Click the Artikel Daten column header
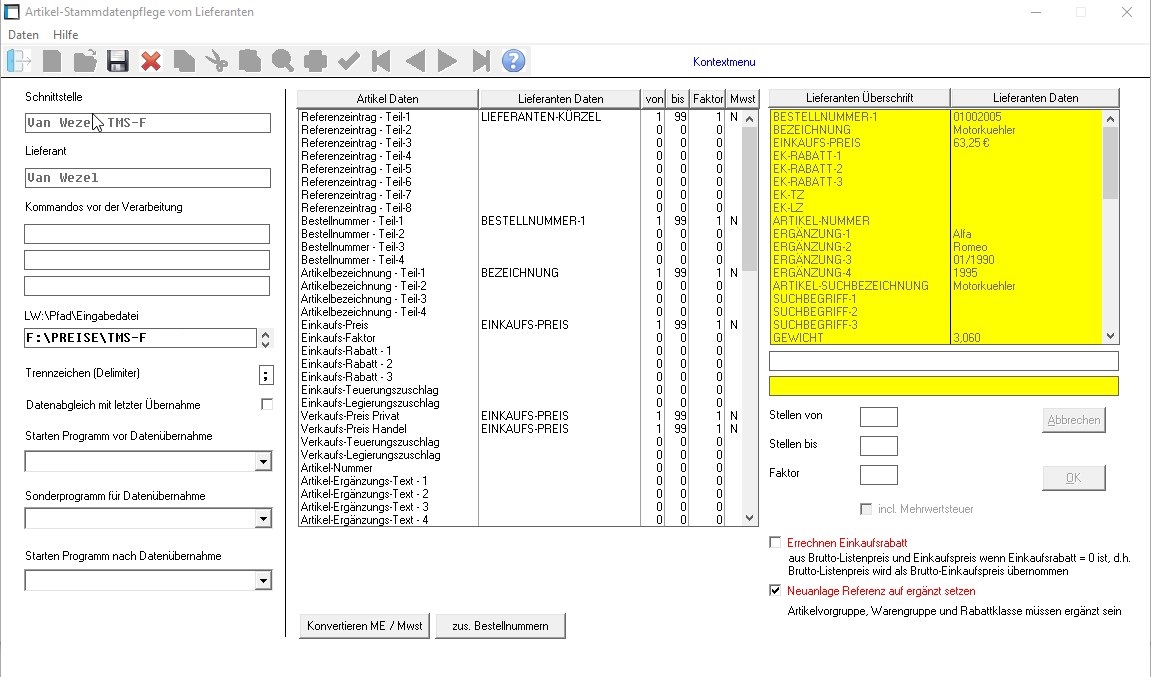The image size is (1151, 677). click(x=388, y=98)
